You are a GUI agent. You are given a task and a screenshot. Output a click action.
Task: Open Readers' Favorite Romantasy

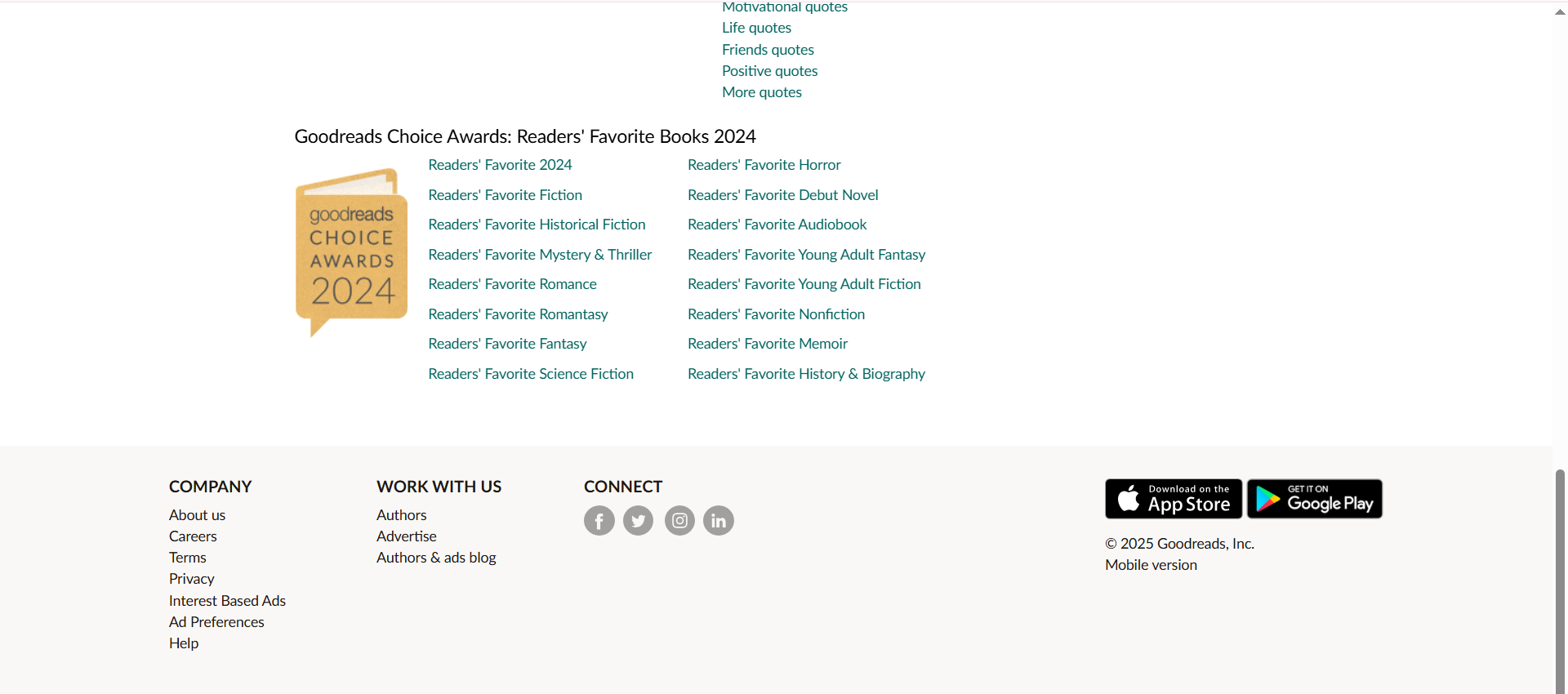pyautogui.click(x=518, y=314)
